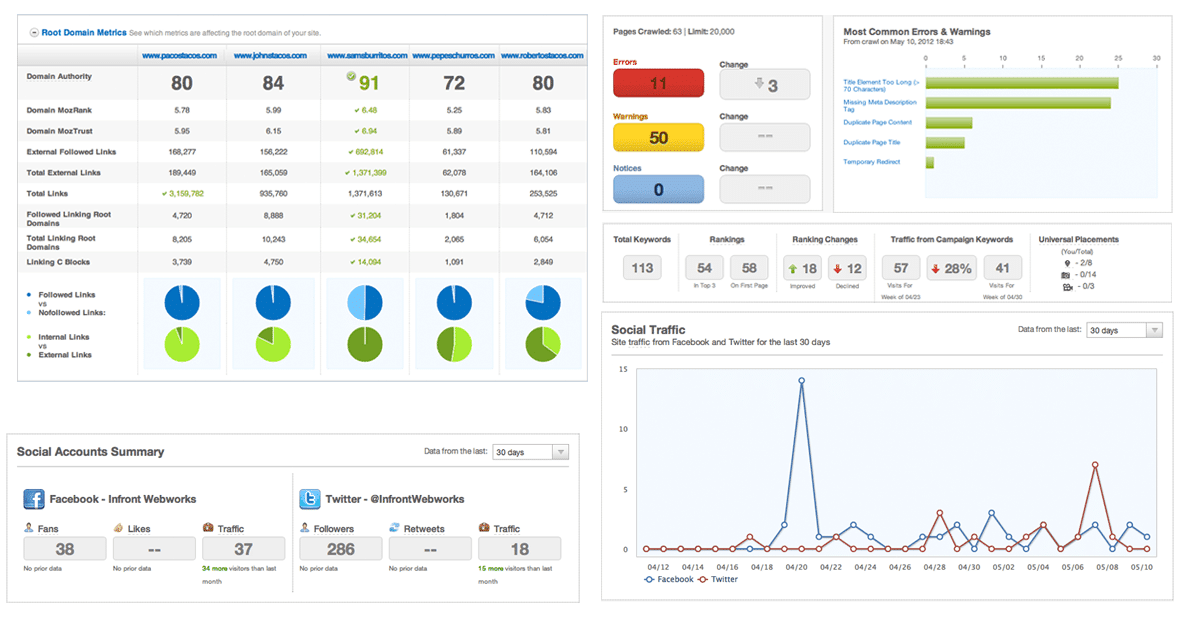
Task: Click the video camera icon in Universal Placements
Action: pyautogui.click(x=1067, y=285)
